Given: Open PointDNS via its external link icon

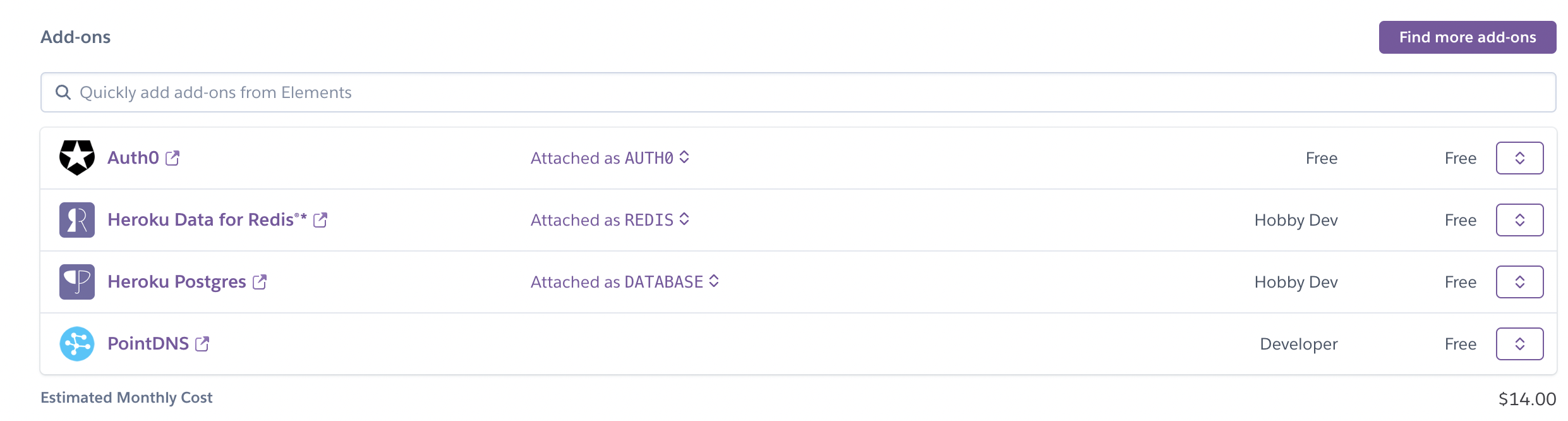Looking at the screenshot, I should [x=201, y=343].
